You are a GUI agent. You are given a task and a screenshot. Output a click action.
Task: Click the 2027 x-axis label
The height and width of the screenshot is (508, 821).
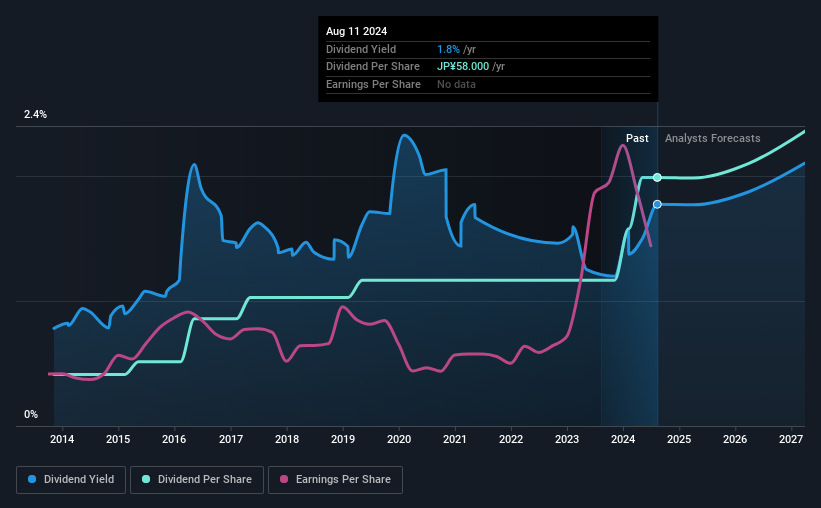tap(791, 439)
